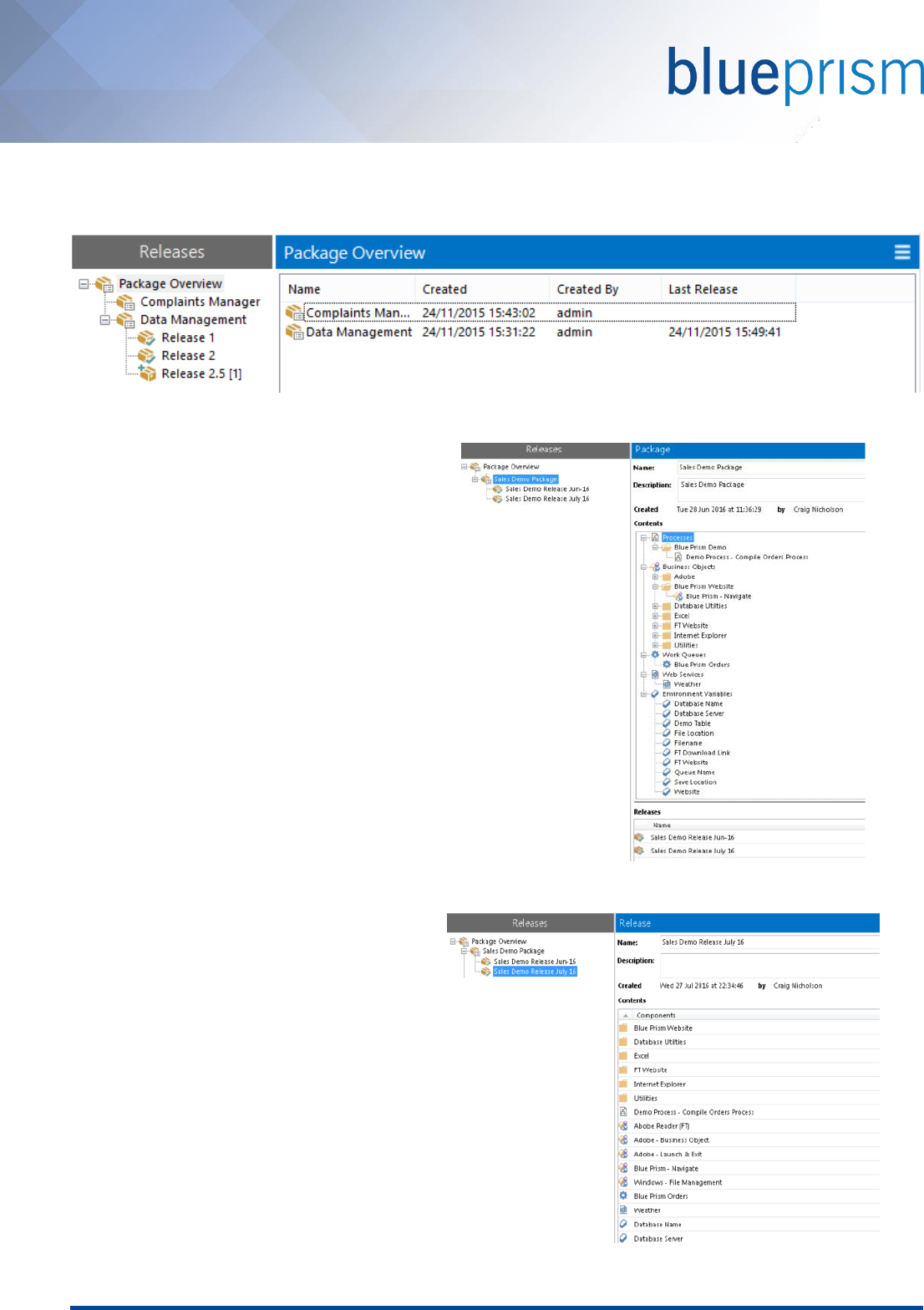Viewport: 924px width, 1310px height.
Task: Select the Complaints Manager tree item
Action: (x=200, y=302)
